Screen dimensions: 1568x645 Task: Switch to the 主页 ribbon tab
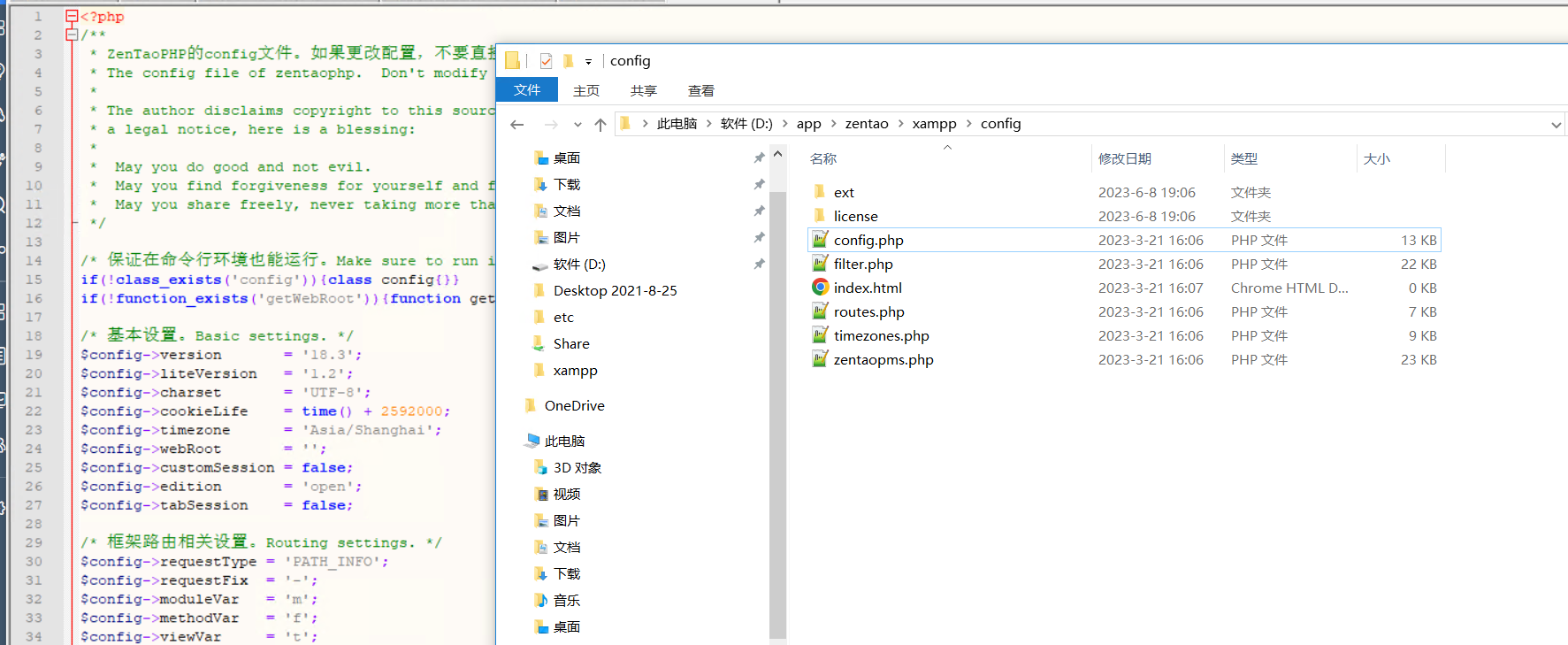(x=586, y=90)
